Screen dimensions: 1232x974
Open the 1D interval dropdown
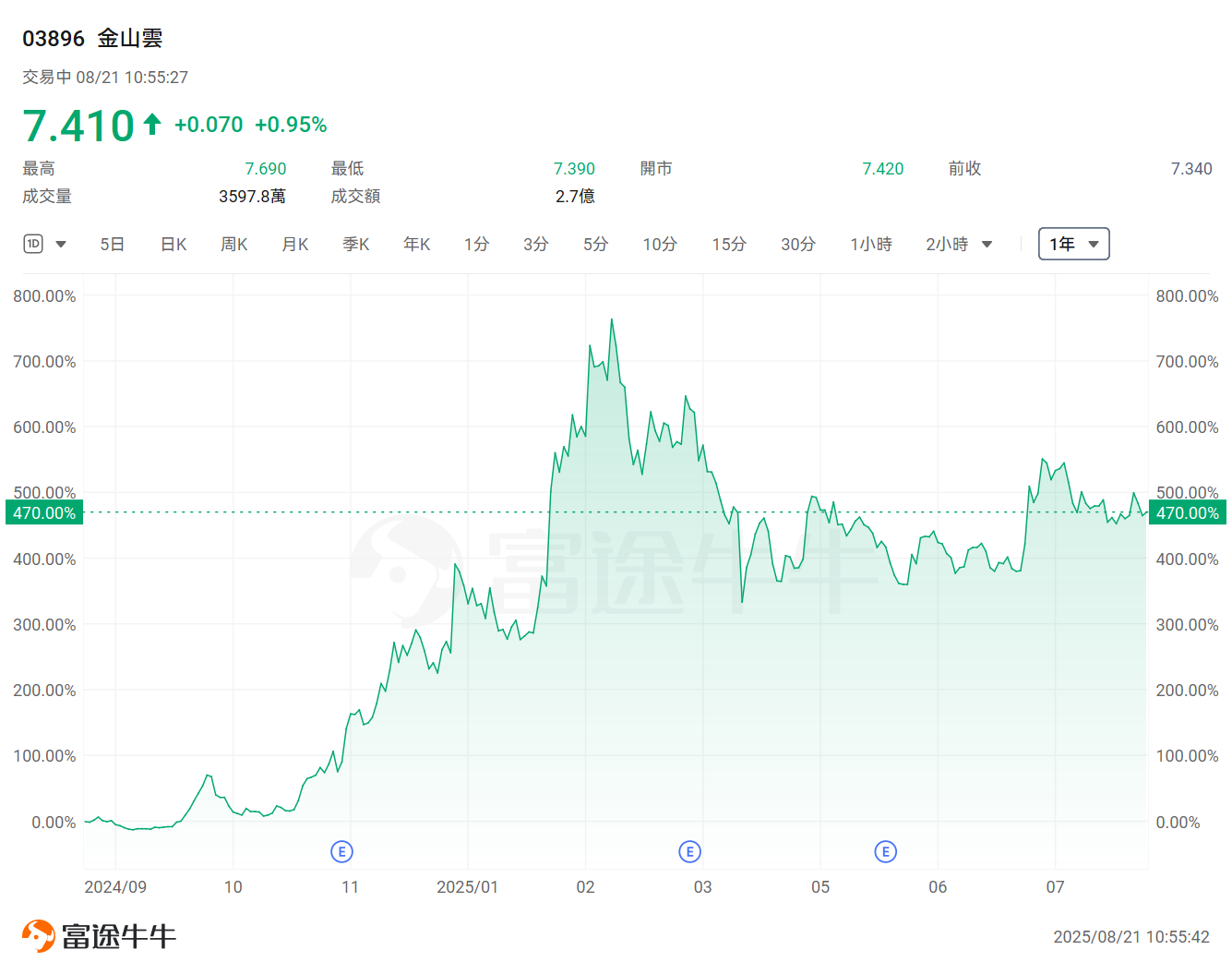tap(45, 244)
